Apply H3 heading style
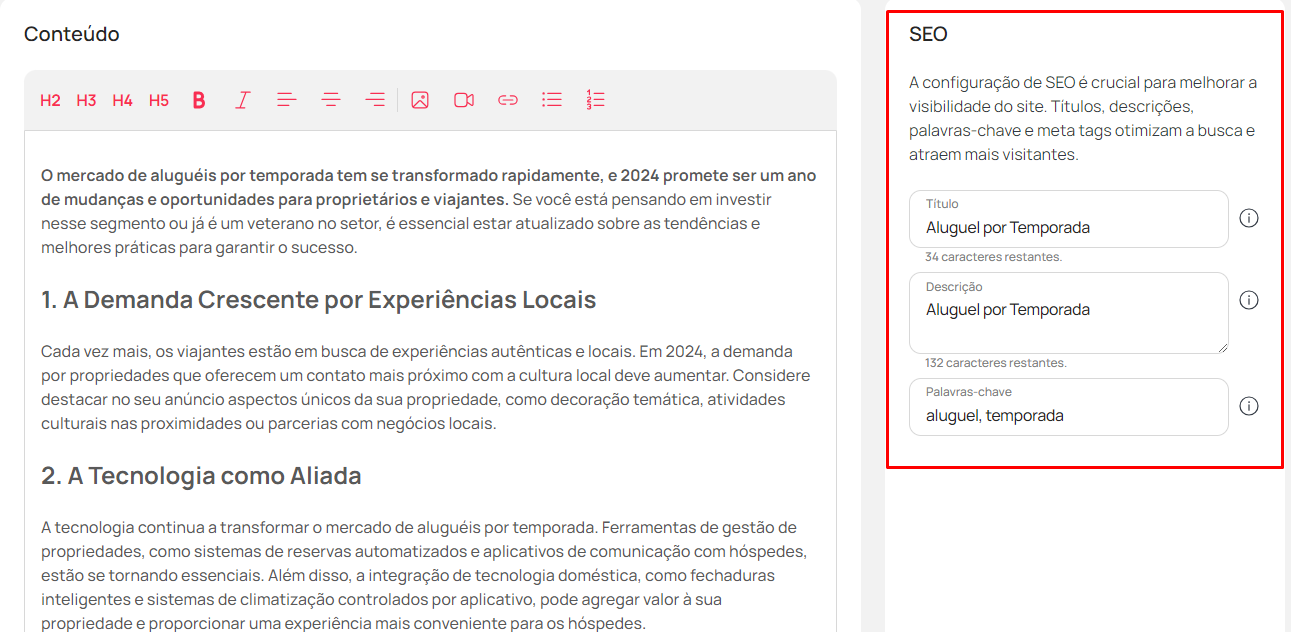The image size is (1291, 632). tap(86, 100)
